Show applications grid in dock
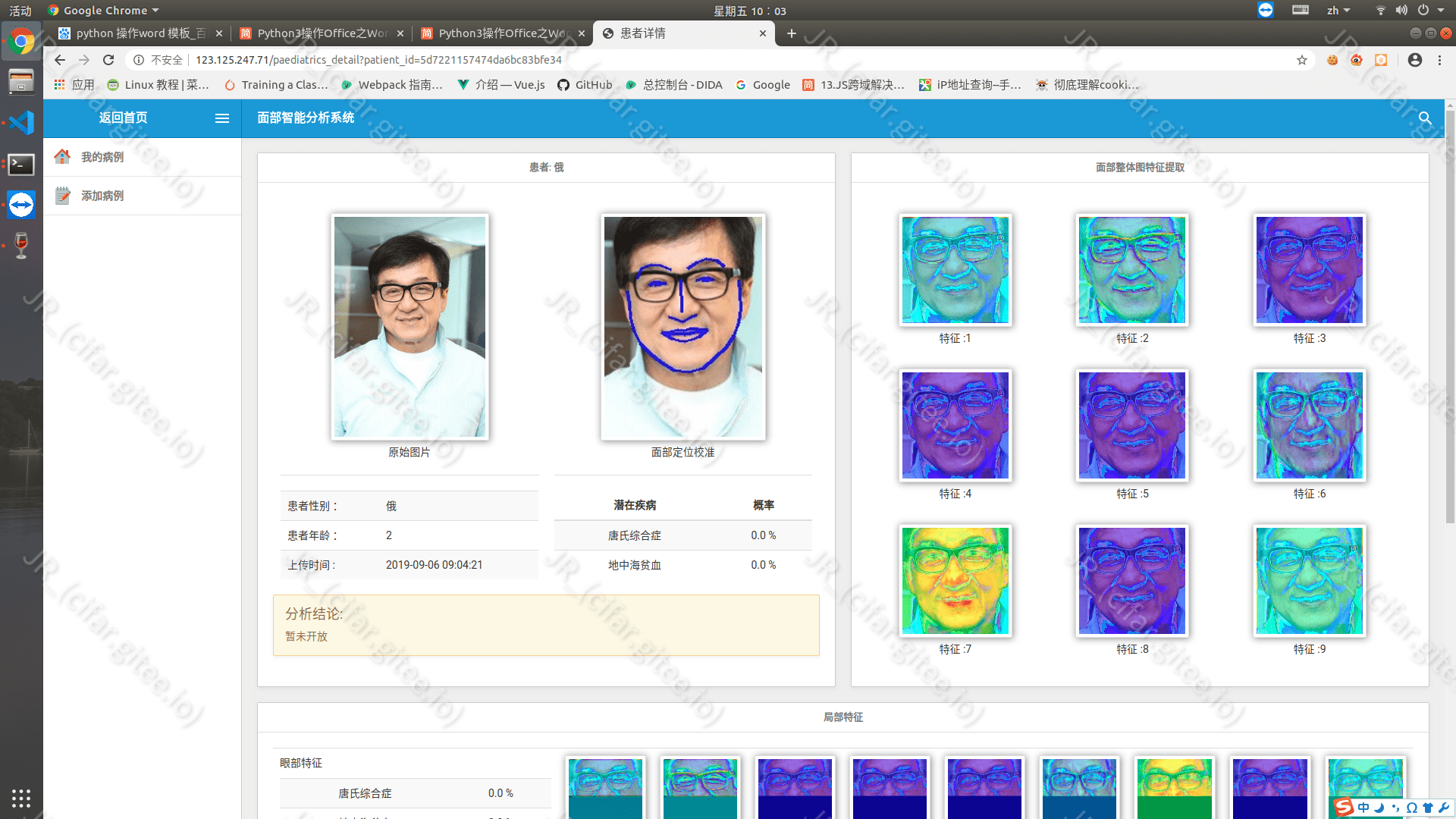Viewport: 1456px width, 819px height. point(21,798)
